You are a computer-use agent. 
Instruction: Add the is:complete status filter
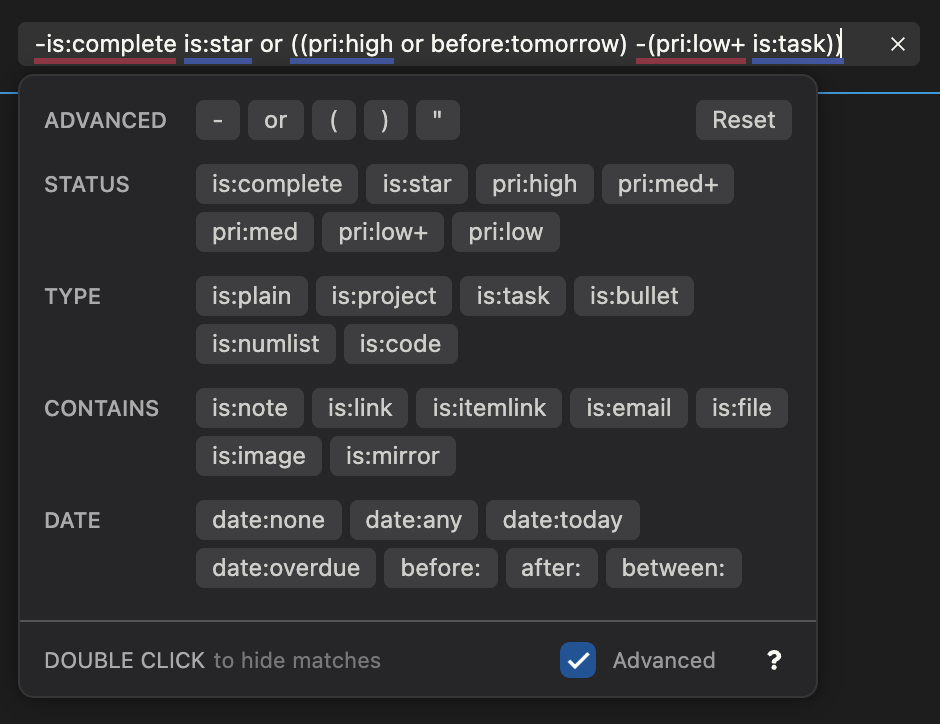[x=277, y=184]
